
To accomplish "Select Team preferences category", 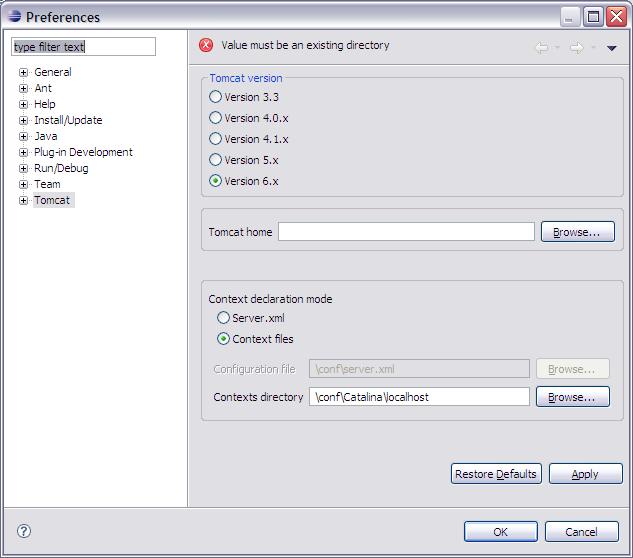I will point(47,184).
